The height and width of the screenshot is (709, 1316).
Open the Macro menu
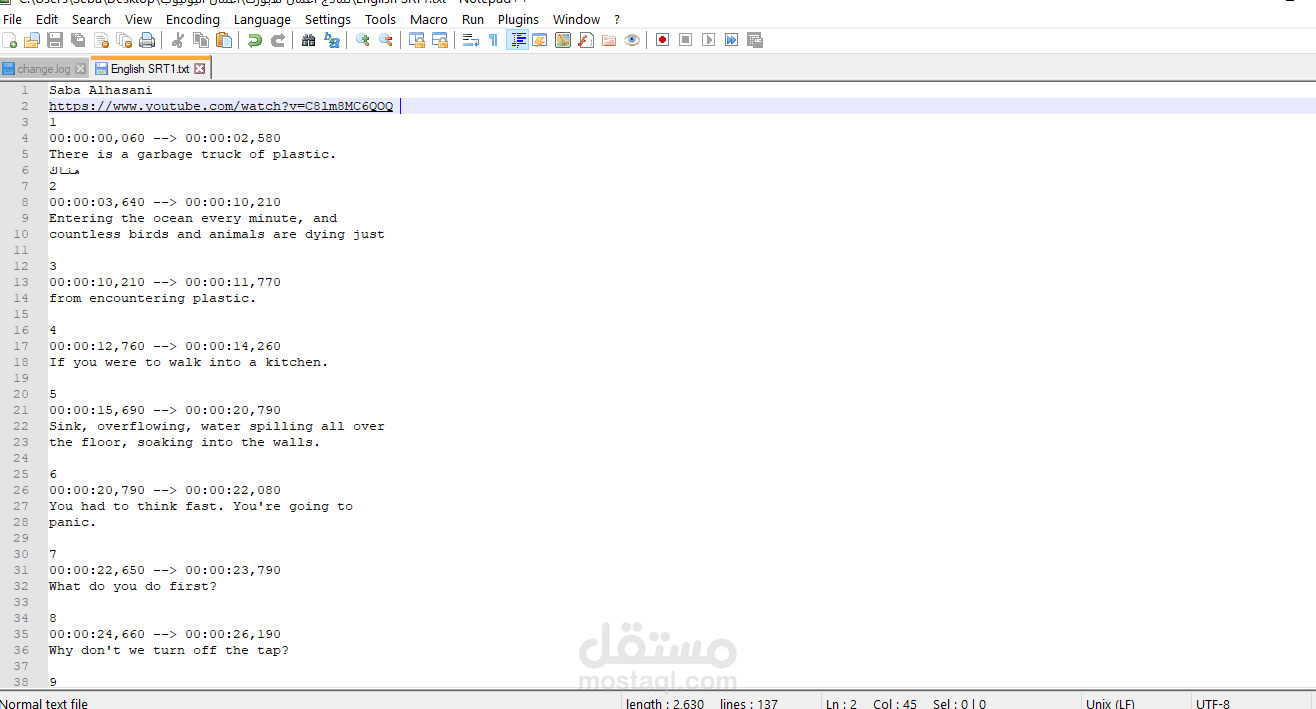[x=429, y=19]
